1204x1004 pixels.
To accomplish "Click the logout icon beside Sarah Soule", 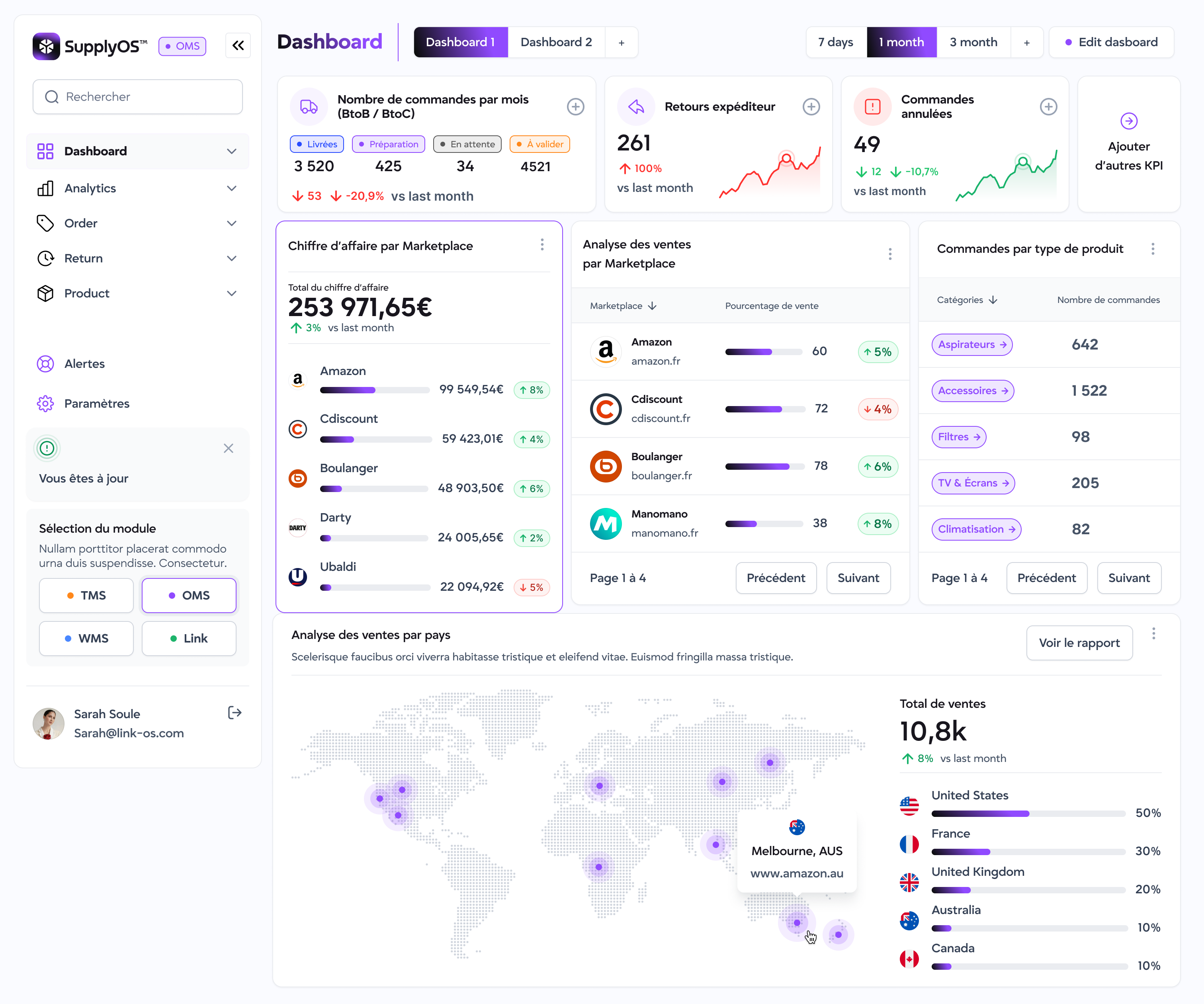I will pyautogui.click(x=235, y=713).
